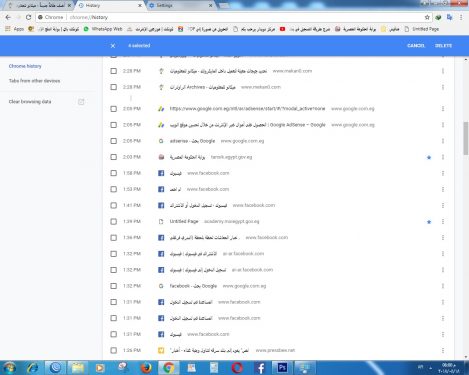Open Photoshop from the taskbar

point(282,368)
